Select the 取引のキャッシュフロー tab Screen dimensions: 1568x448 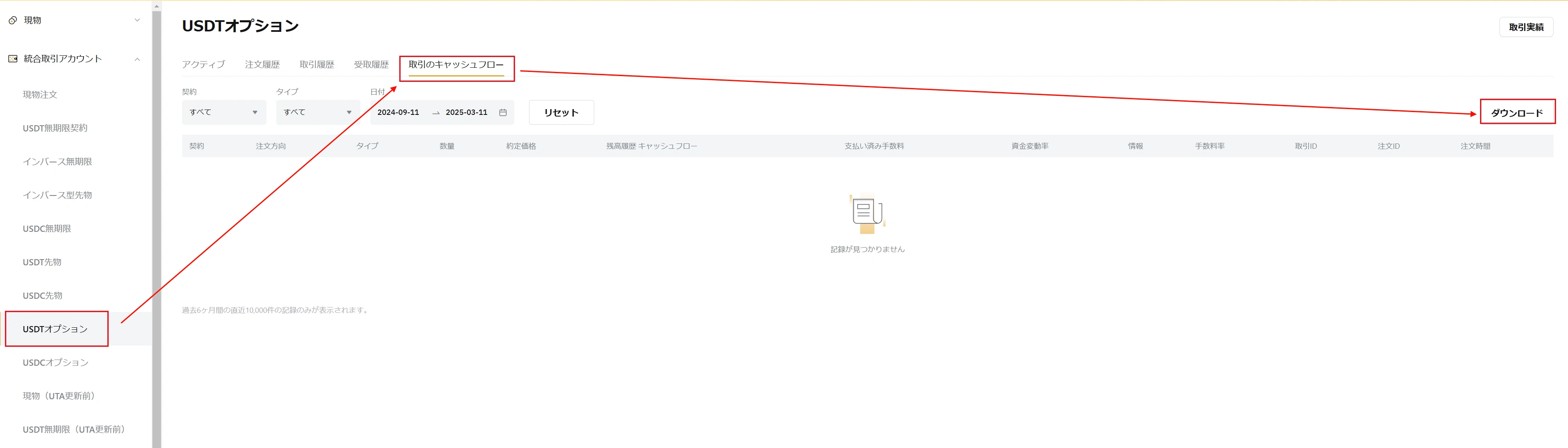456,64
